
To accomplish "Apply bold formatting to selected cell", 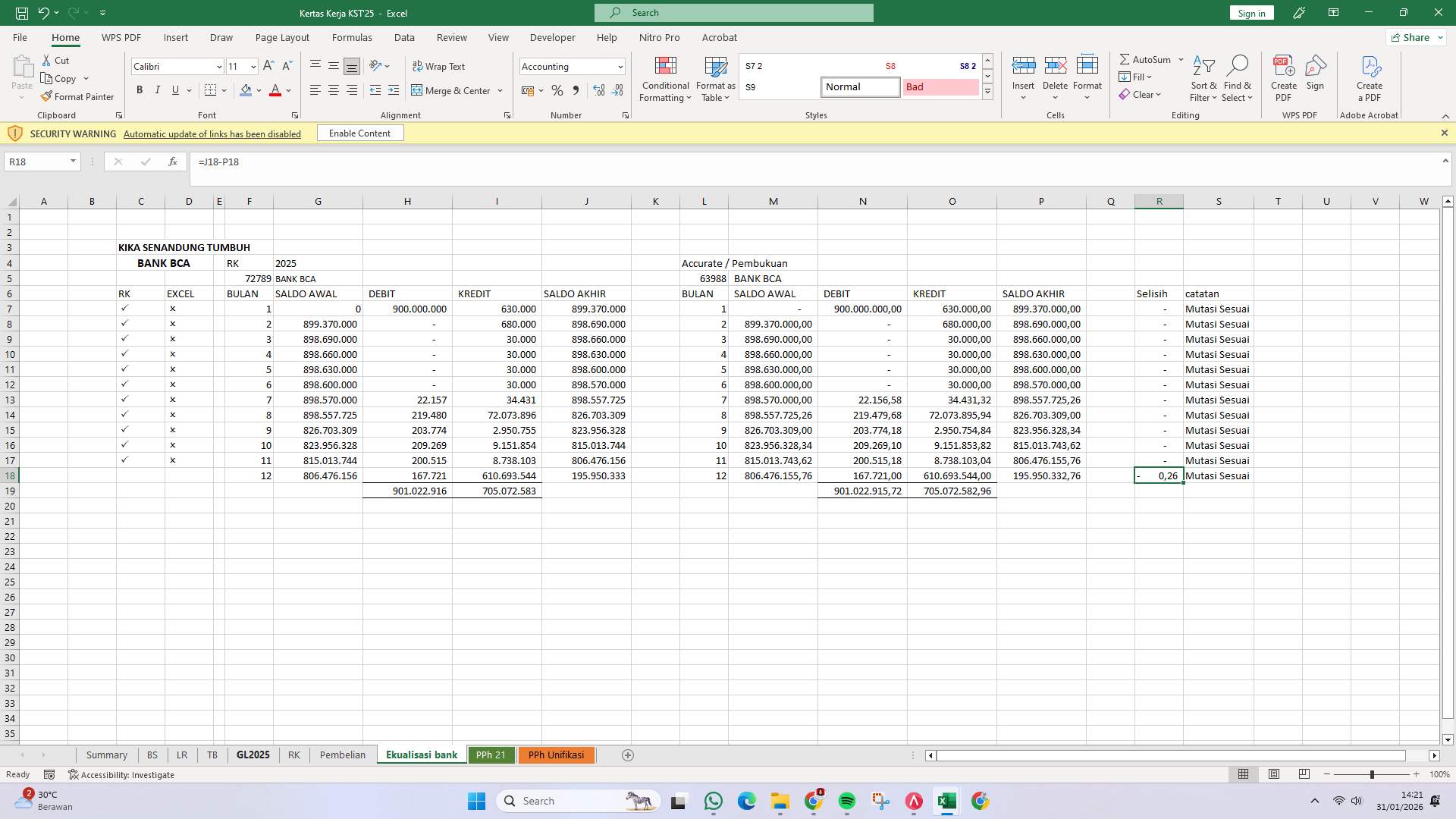I will [140, 90].
